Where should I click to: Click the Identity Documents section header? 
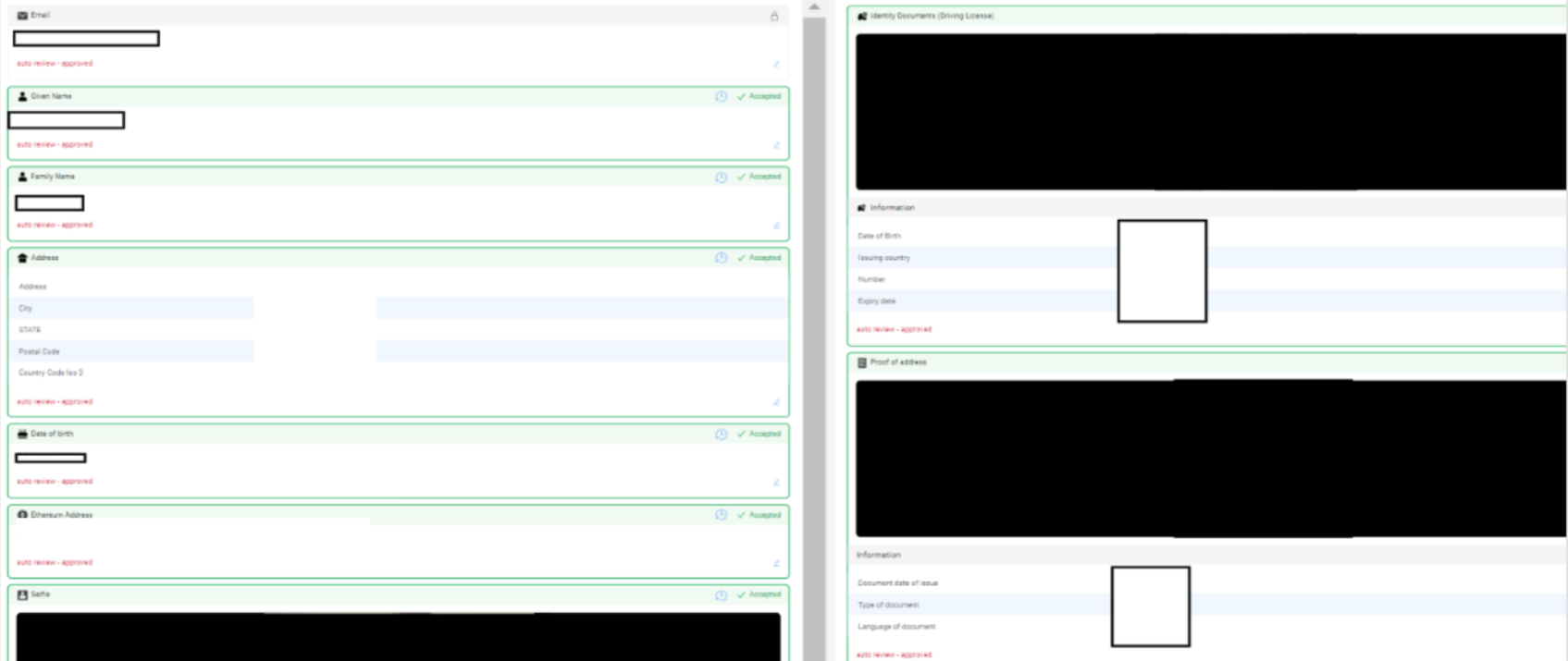click(932, 16)
